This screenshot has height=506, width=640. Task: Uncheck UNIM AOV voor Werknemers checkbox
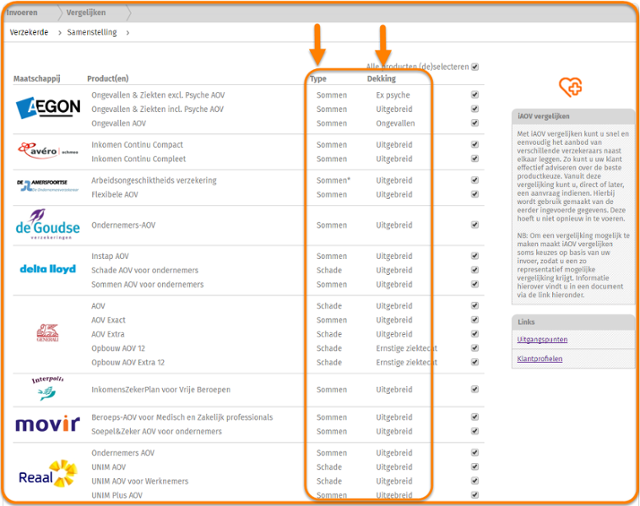(475, 481)
